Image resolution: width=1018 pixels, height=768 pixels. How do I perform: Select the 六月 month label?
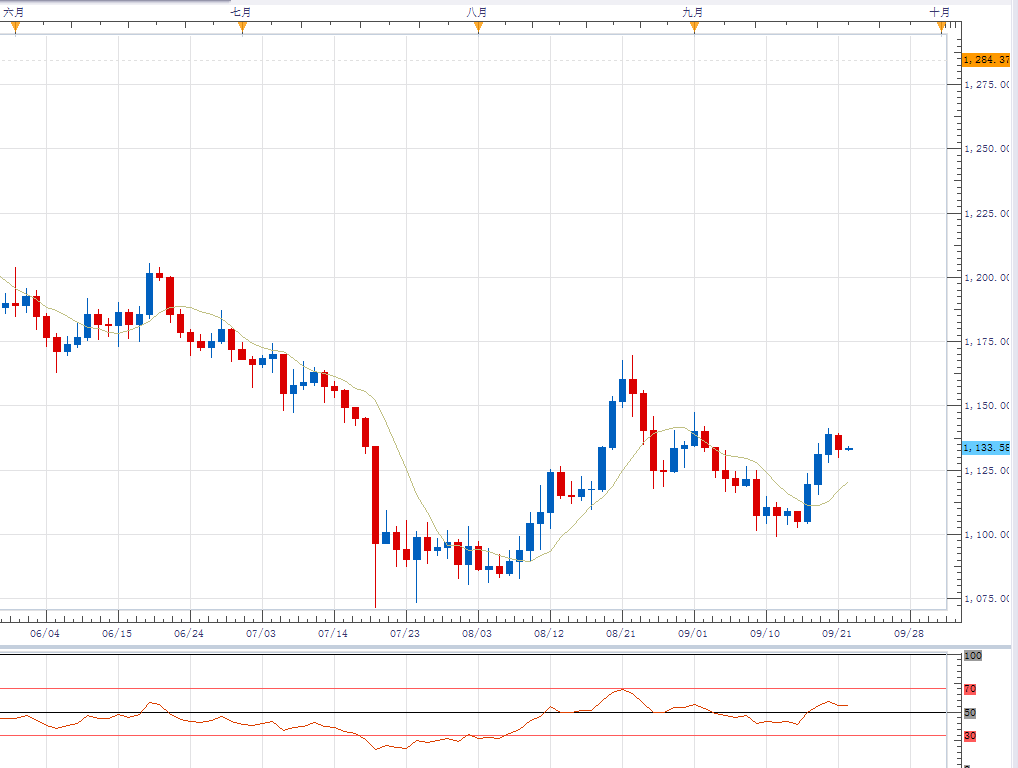point(14,12)
